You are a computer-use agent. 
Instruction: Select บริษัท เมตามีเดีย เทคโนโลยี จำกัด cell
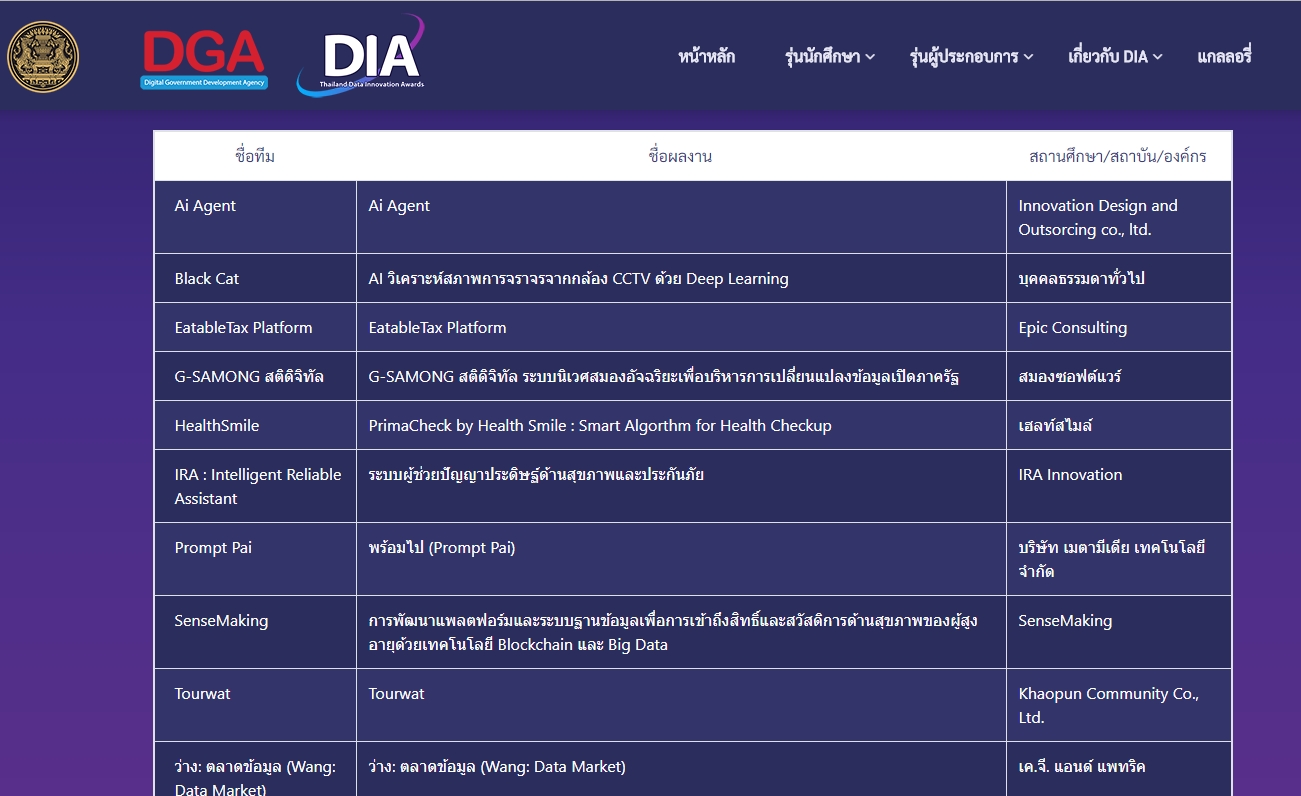click(x=1118, y=559)
